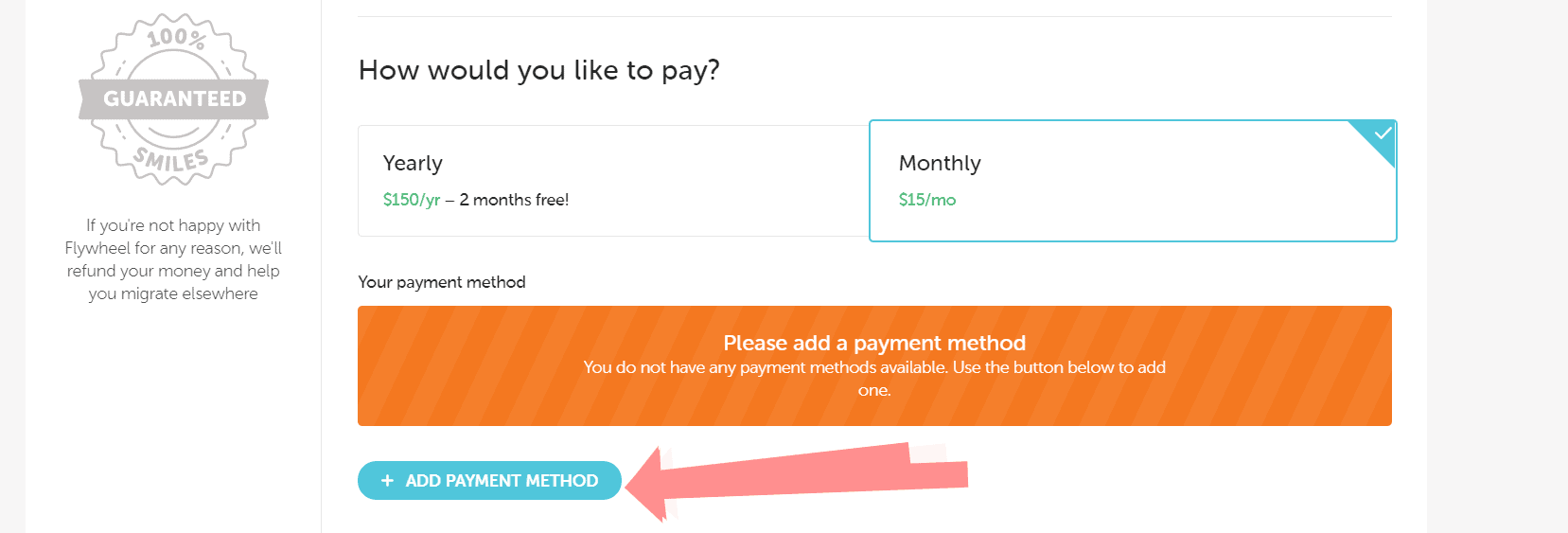The image size is (1568, 533).
Task: Click the ADD PAYMENT METHOD button
Action: [490, 481]
